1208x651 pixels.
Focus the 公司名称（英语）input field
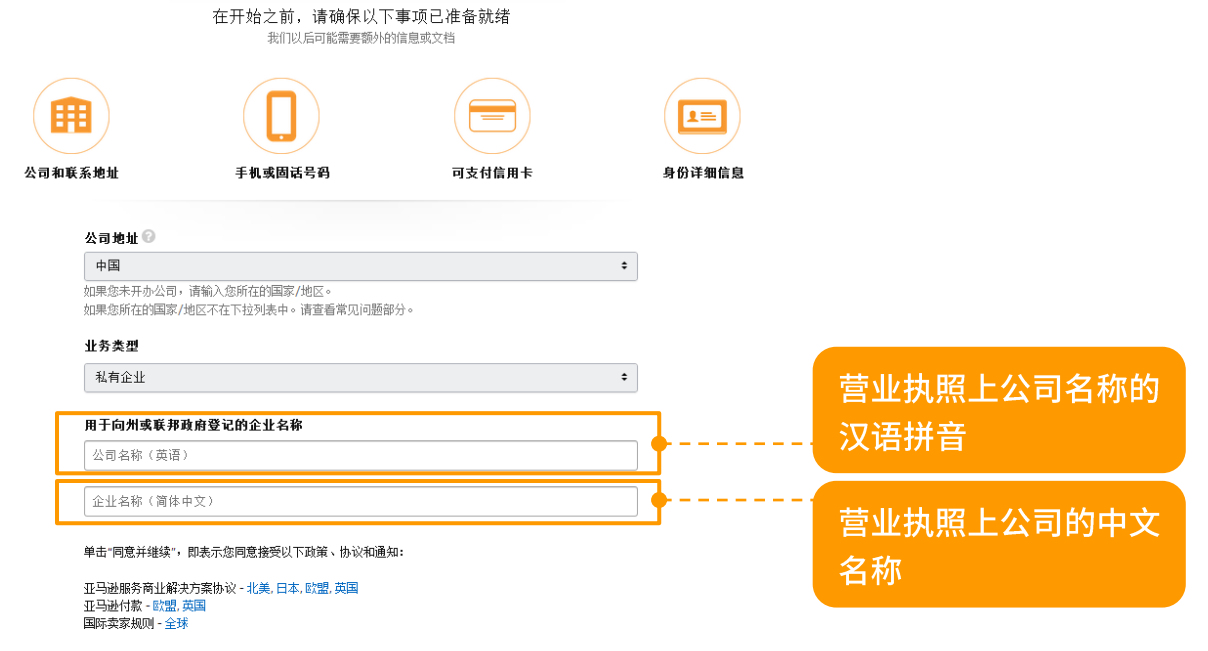coord(361,455)
